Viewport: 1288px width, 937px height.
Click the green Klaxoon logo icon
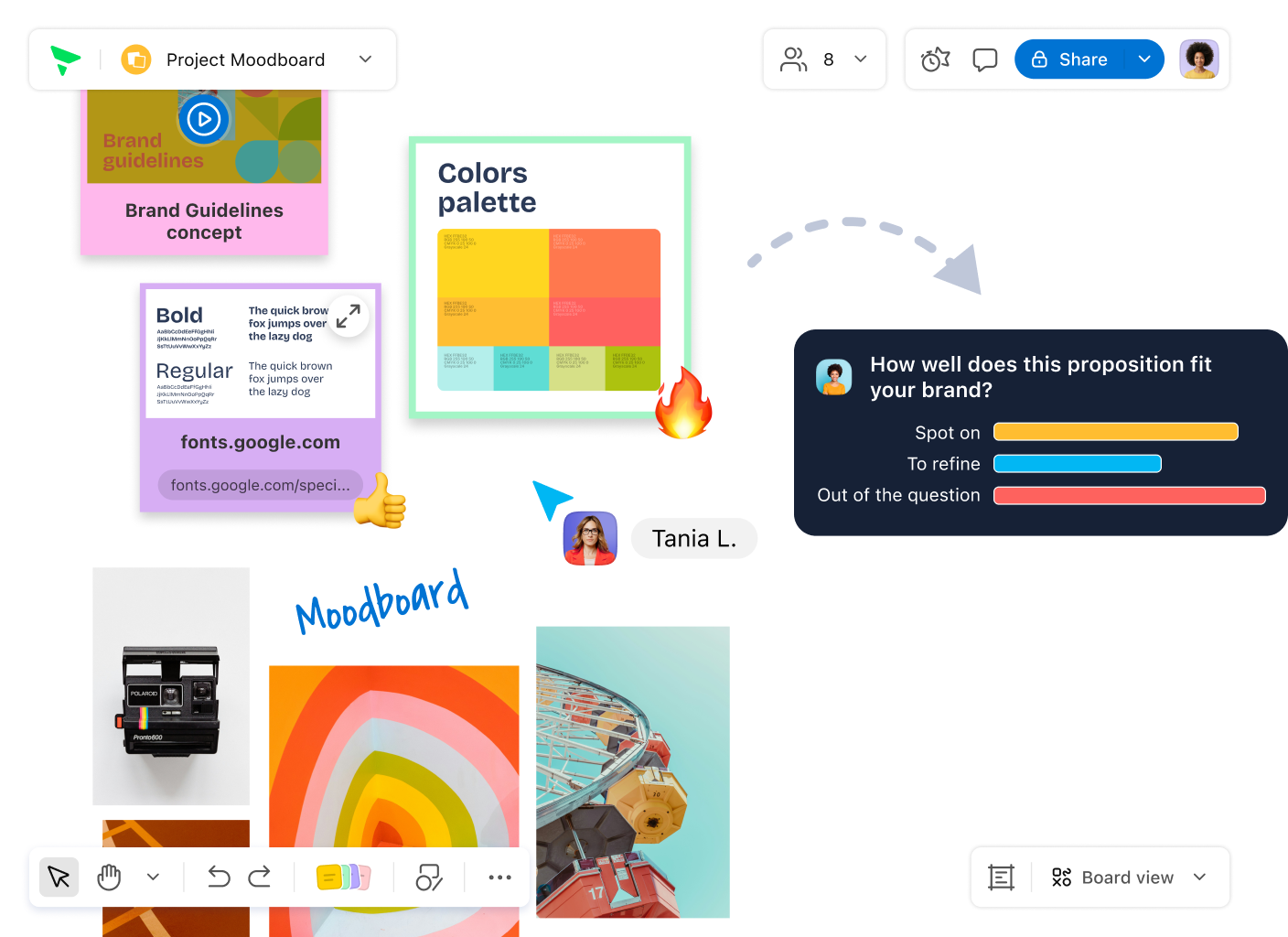click(65, 59)
